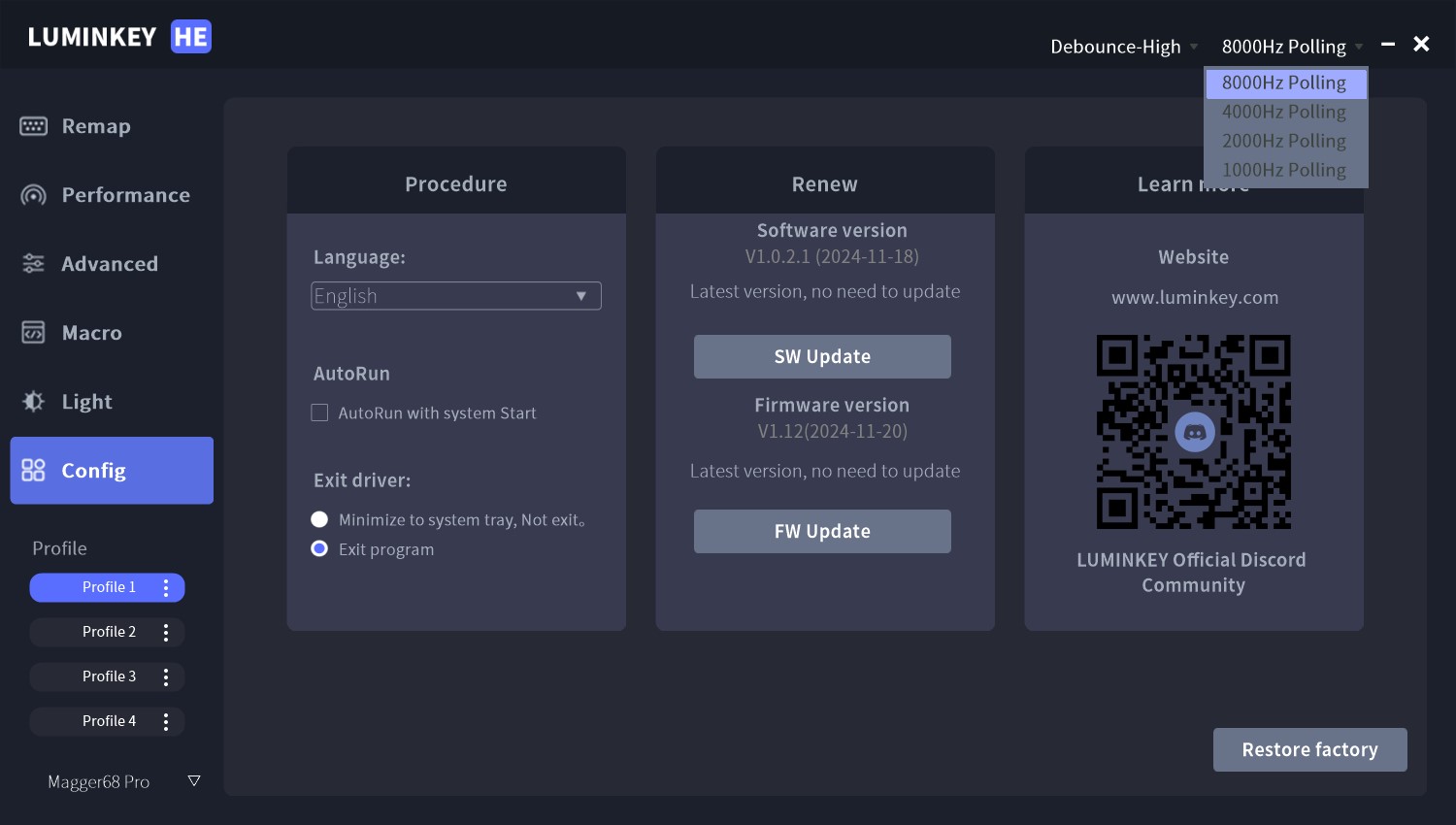The image size is (1456, 825).
Task: Click the Discord QR code image
Action: (1194, 432)
